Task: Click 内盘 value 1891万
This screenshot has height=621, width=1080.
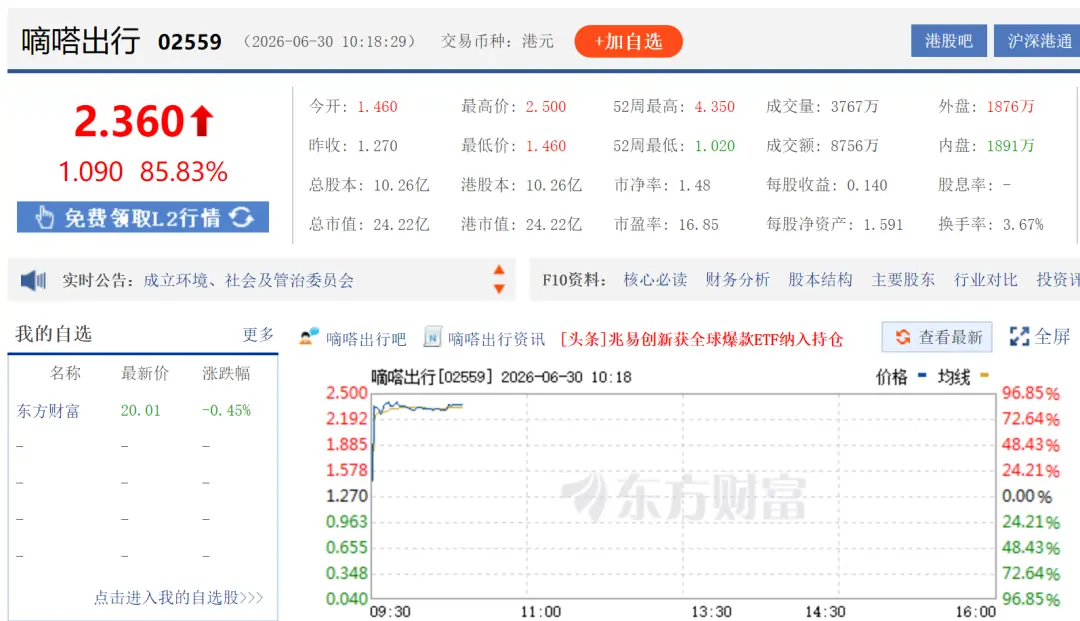Action: coord(1010,146)
